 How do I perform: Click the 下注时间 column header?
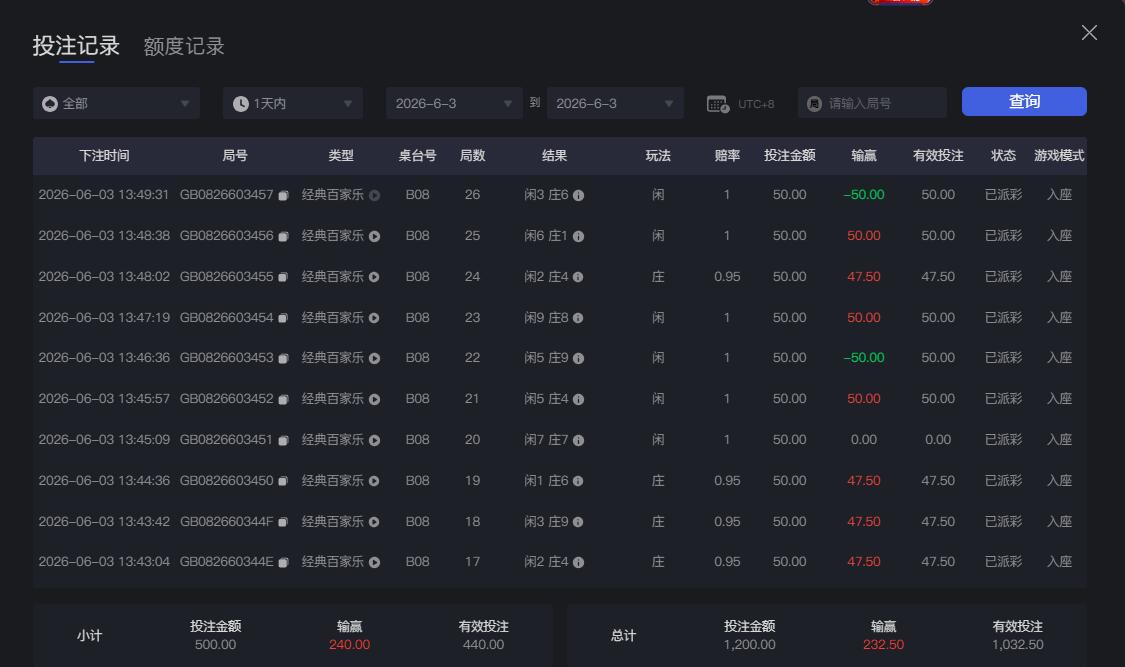coord(104,156)
